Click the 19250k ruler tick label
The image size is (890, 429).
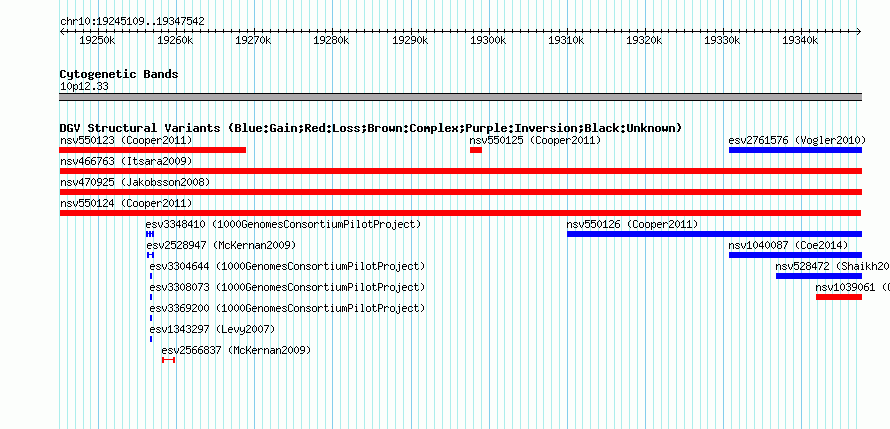point(98,40)
